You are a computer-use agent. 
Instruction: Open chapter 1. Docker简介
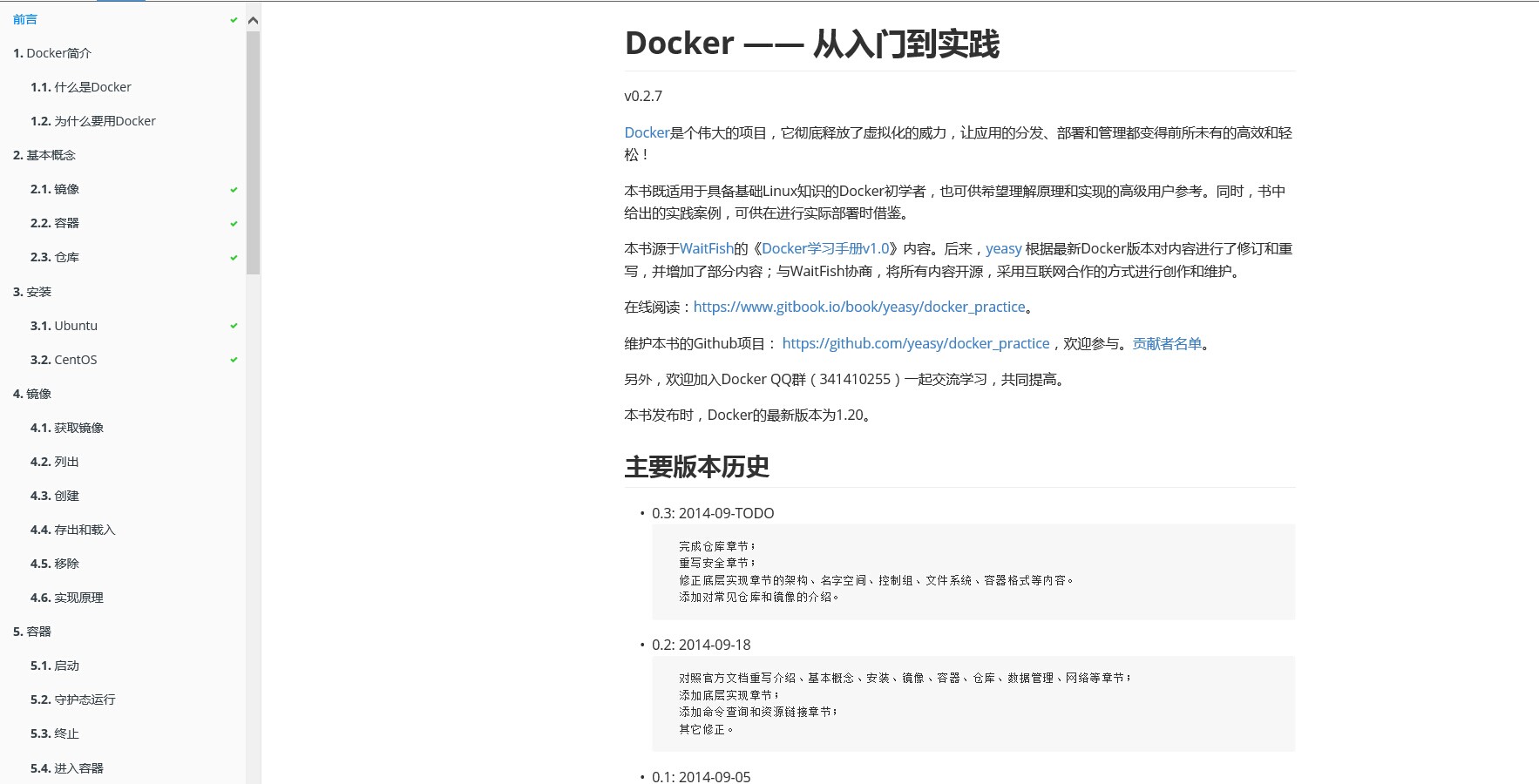(x=52, y=53)
